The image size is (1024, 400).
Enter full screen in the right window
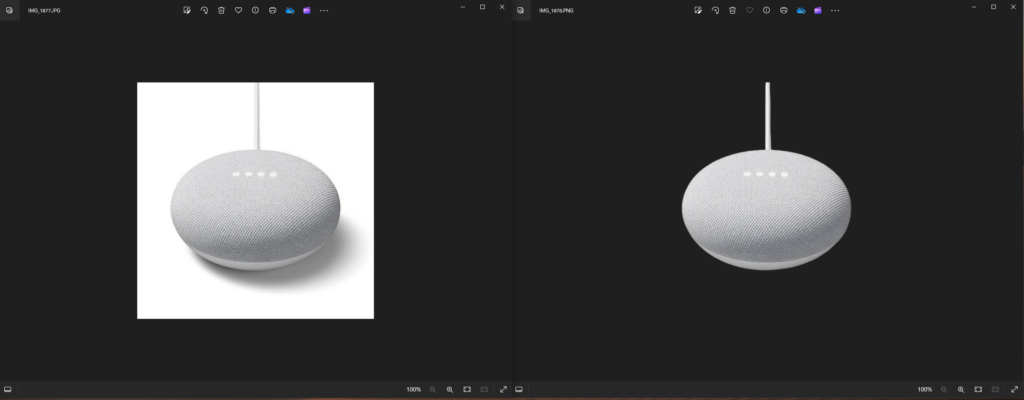[x=1014, y=389]
